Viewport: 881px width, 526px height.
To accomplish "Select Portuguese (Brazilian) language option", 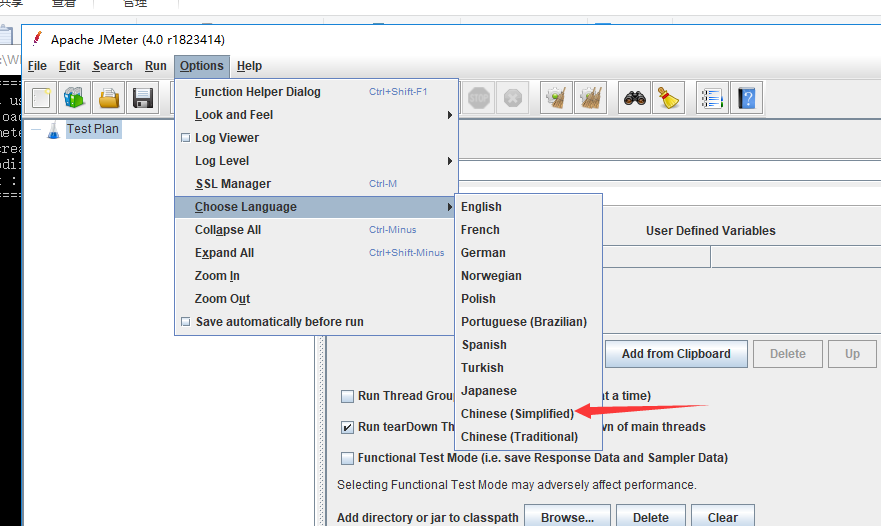I will [x=528, y=322].
